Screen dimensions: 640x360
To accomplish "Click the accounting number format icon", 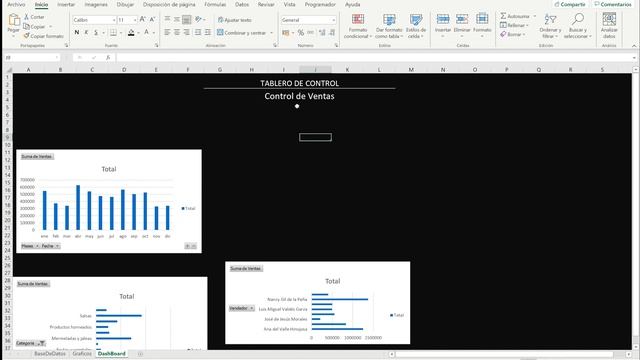I will (286, 33).
